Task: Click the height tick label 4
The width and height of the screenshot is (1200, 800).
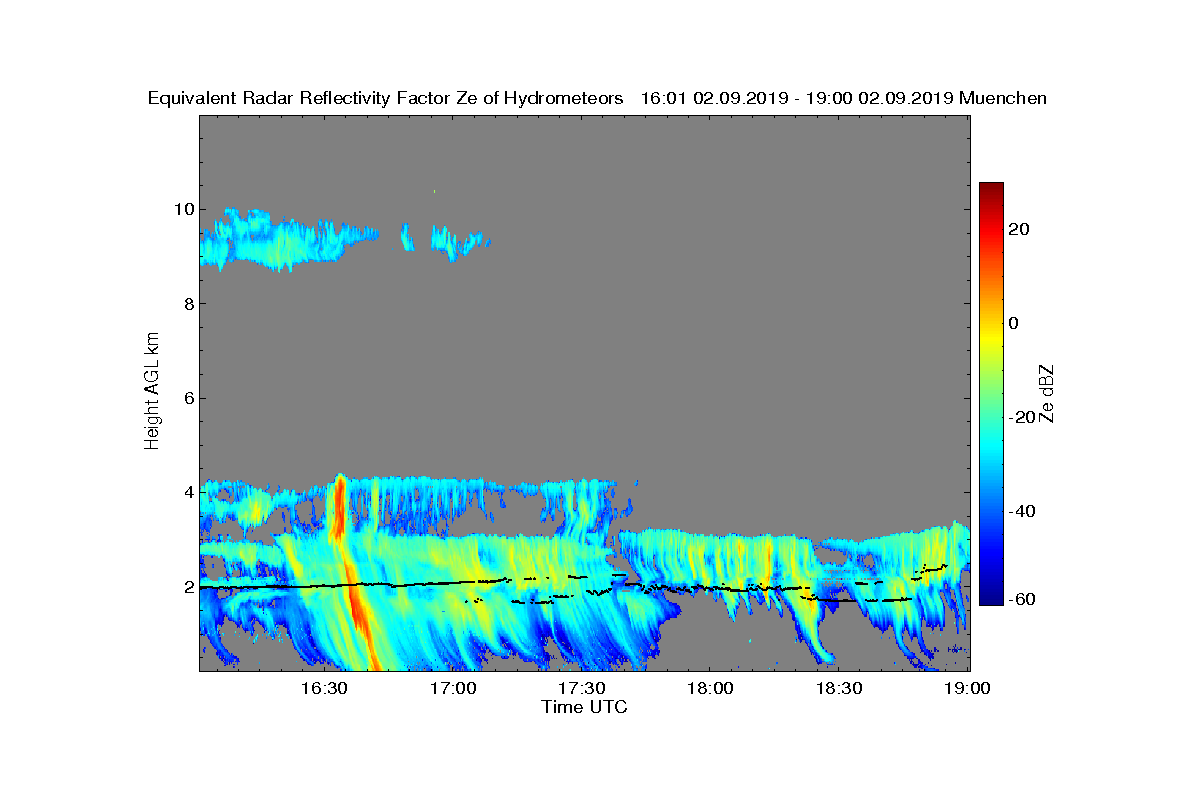Action: 187,492
